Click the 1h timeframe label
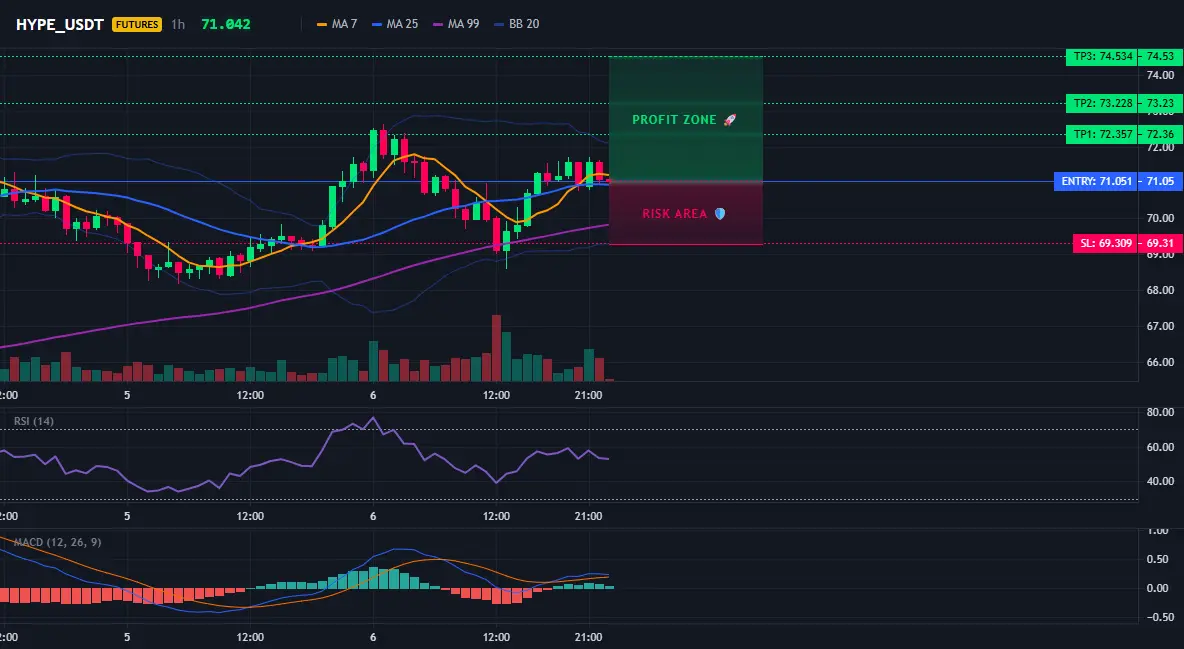This screenshot has height=649, width=1184. pyautogui.click(x=178, y=24)
